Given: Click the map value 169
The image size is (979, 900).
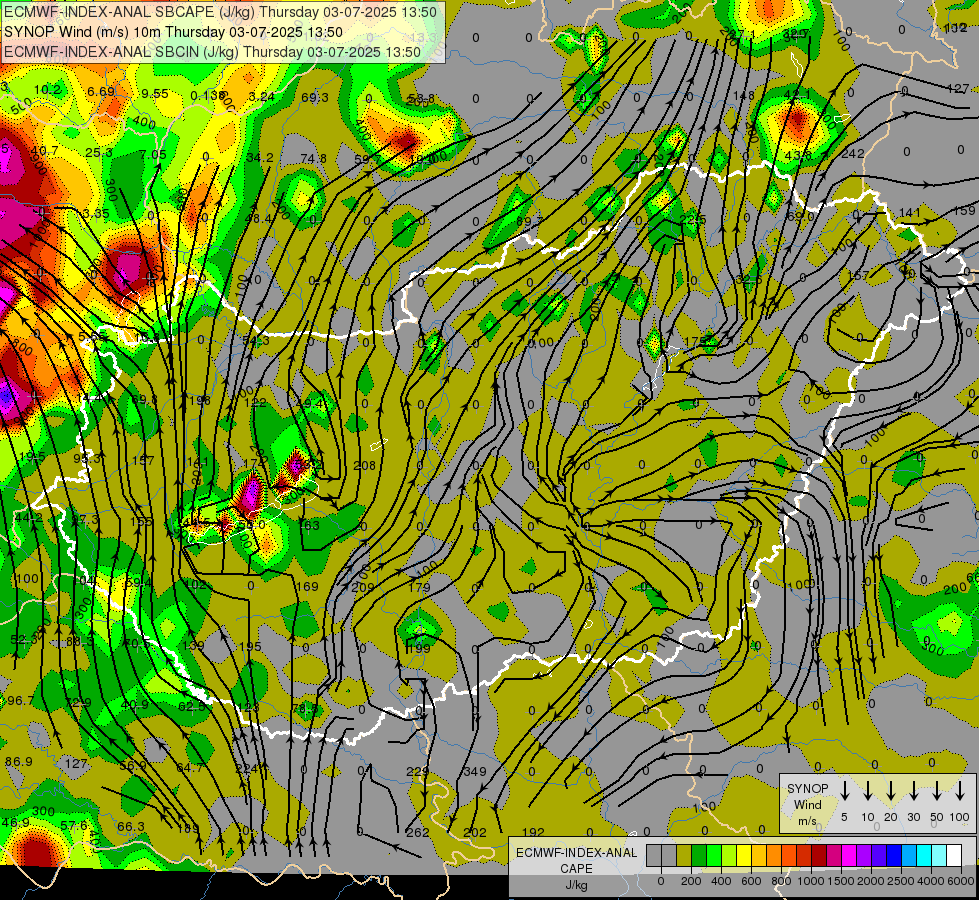Looking at the screenshot, I should (x=307, y=586).
